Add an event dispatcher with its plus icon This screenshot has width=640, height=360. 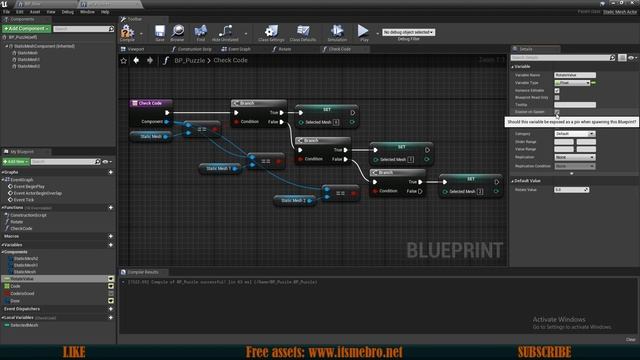(111, 309)
